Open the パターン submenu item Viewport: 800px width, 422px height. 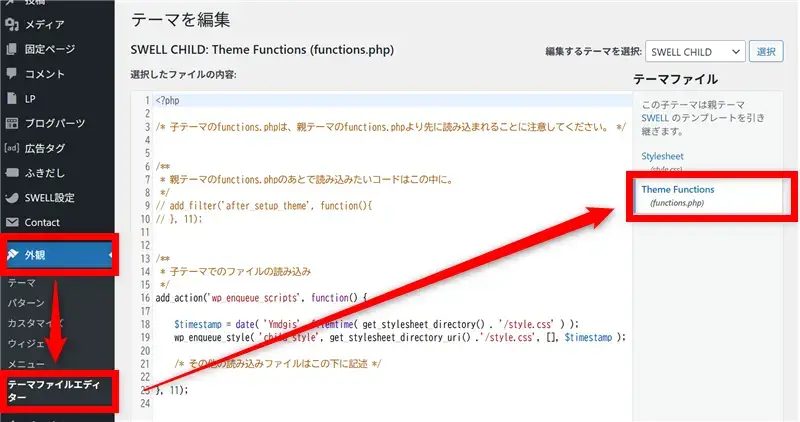tap(26, 303)
